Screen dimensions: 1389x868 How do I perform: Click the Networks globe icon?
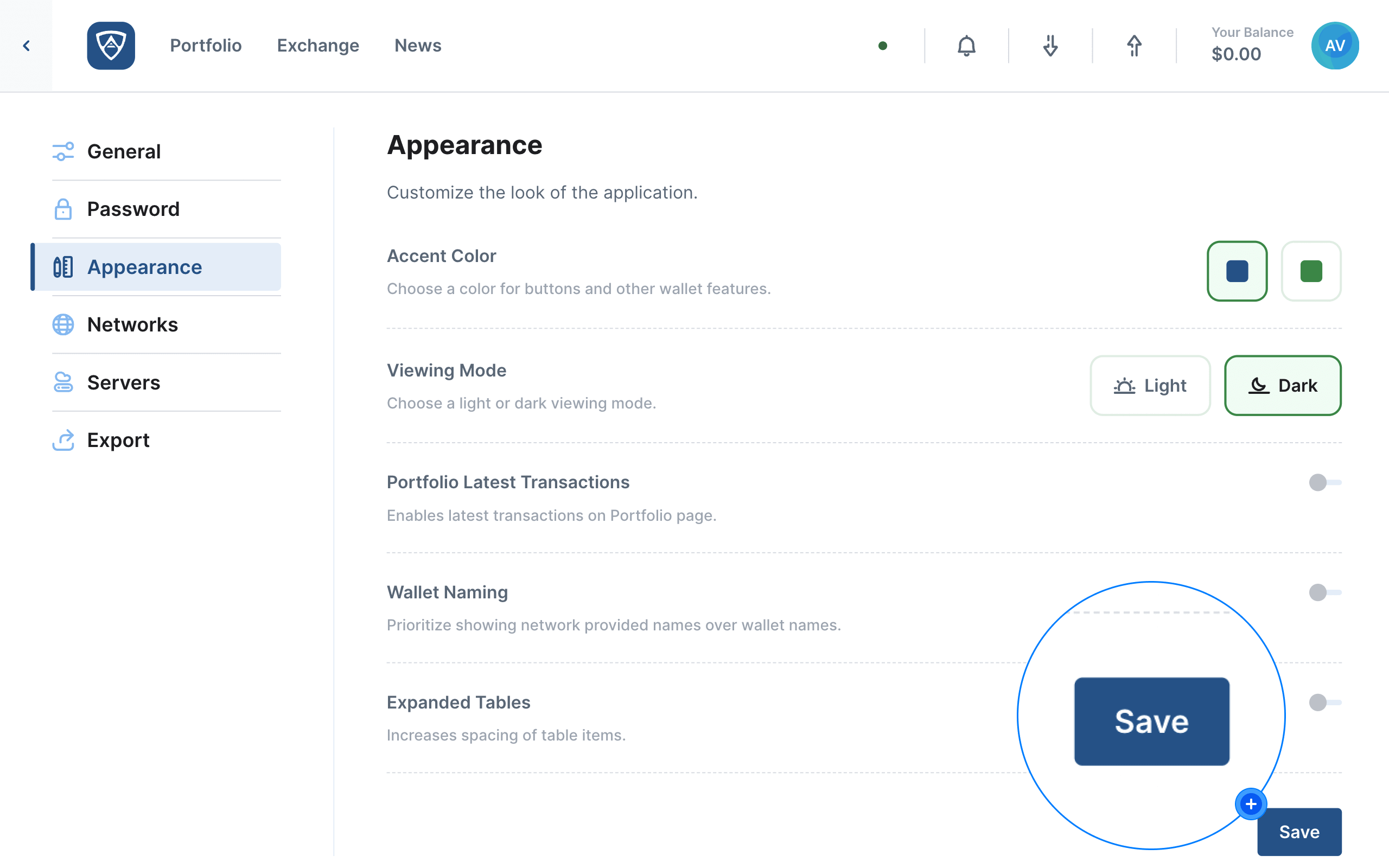click(63, 324)
